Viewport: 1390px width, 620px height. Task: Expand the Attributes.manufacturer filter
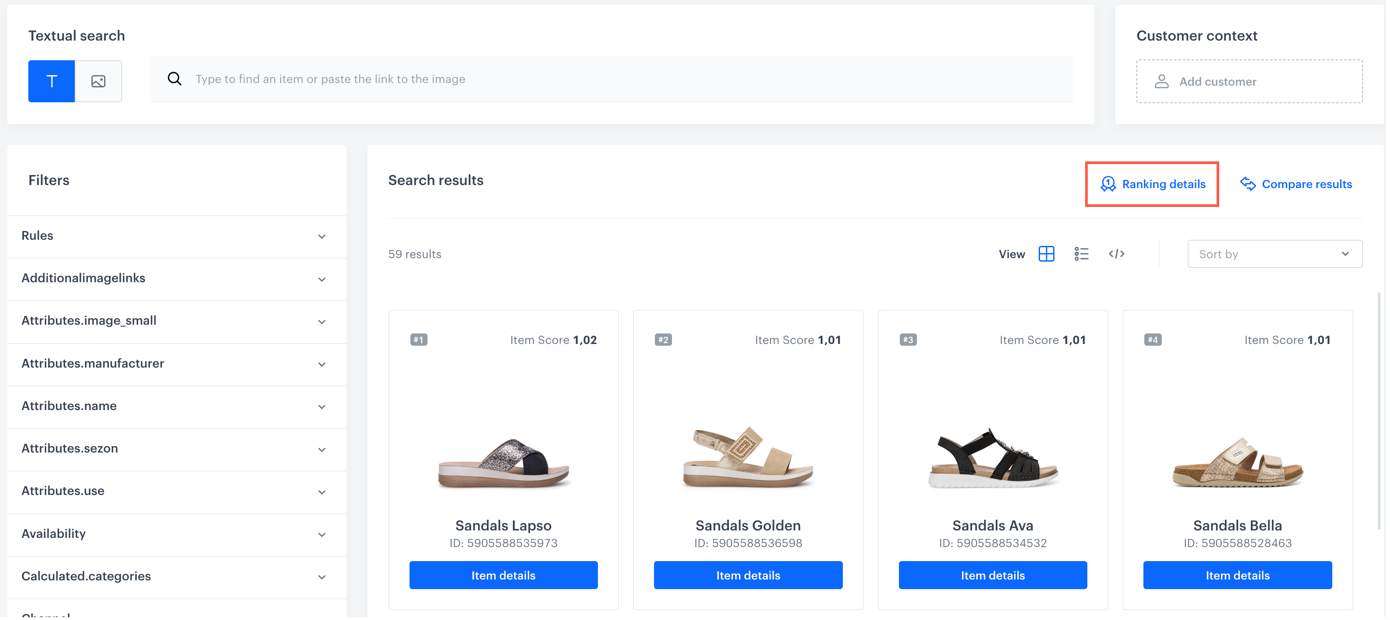(x=176, y=363)
